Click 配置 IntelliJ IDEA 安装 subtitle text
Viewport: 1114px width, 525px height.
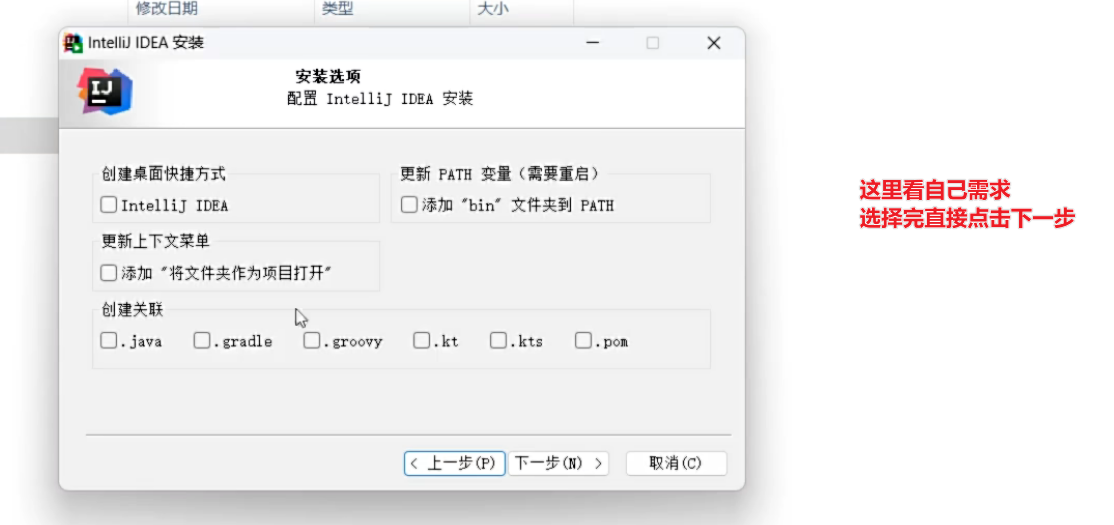[x=380, y=99]
